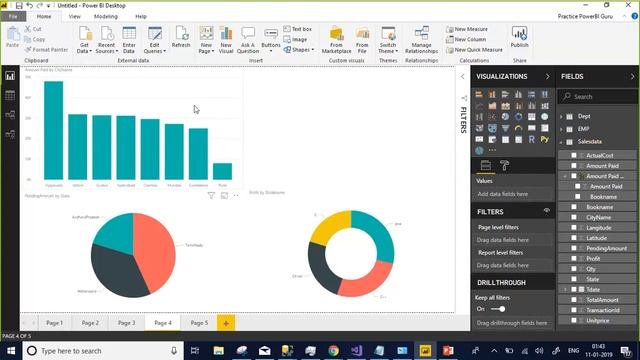Open the Switch Theme dropdown

click(388, 40)
